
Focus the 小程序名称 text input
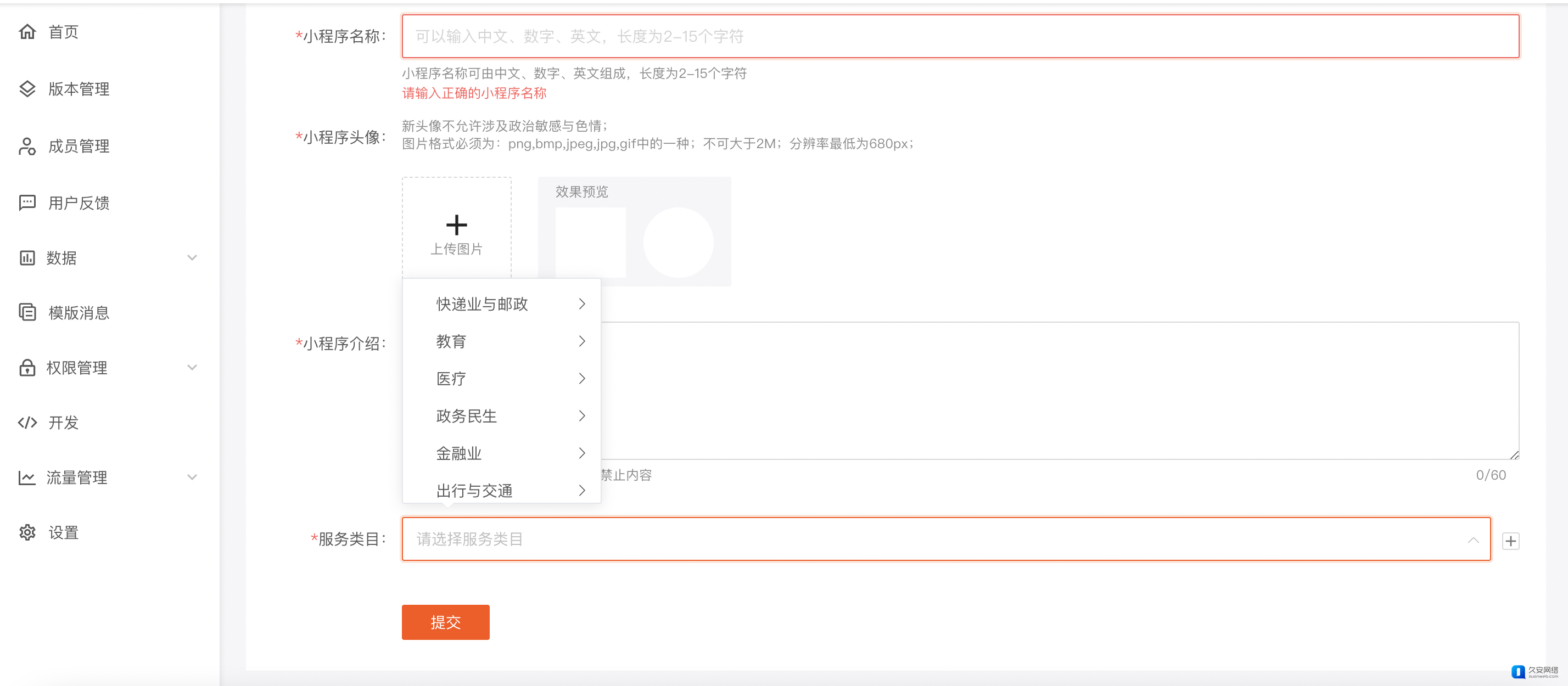[960, 37]
